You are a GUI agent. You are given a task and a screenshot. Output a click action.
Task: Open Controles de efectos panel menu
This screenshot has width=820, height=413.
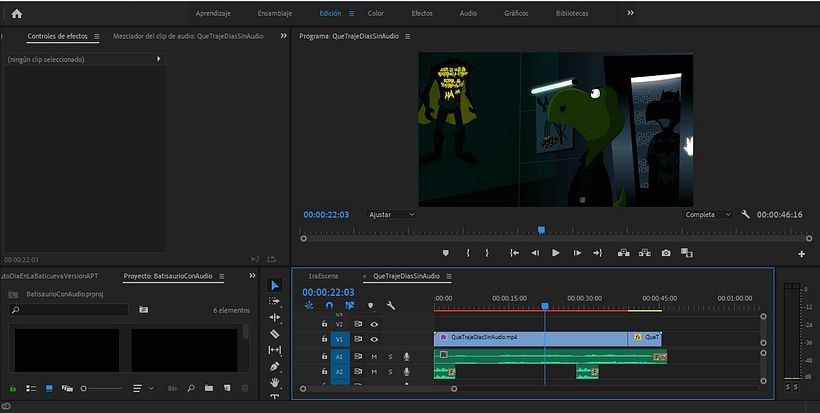click(x=97, y=37)
